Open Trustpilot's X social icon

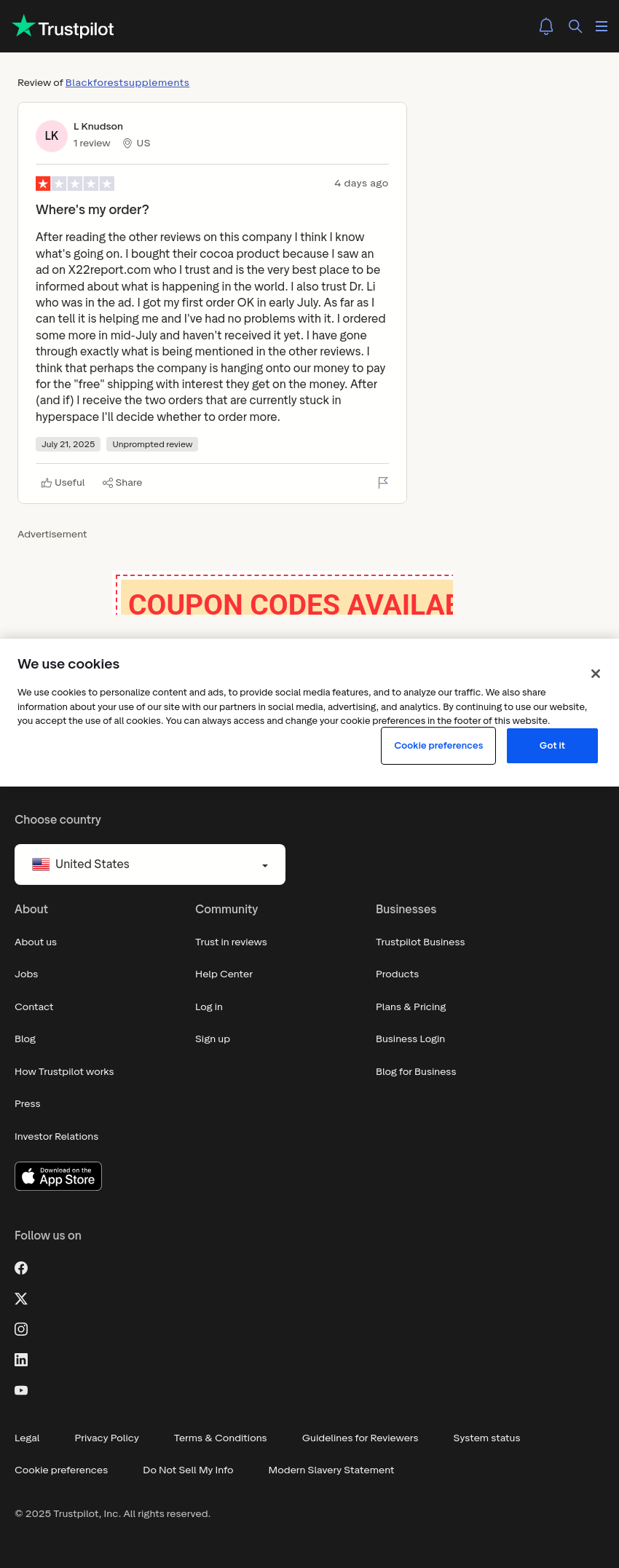21,1299
